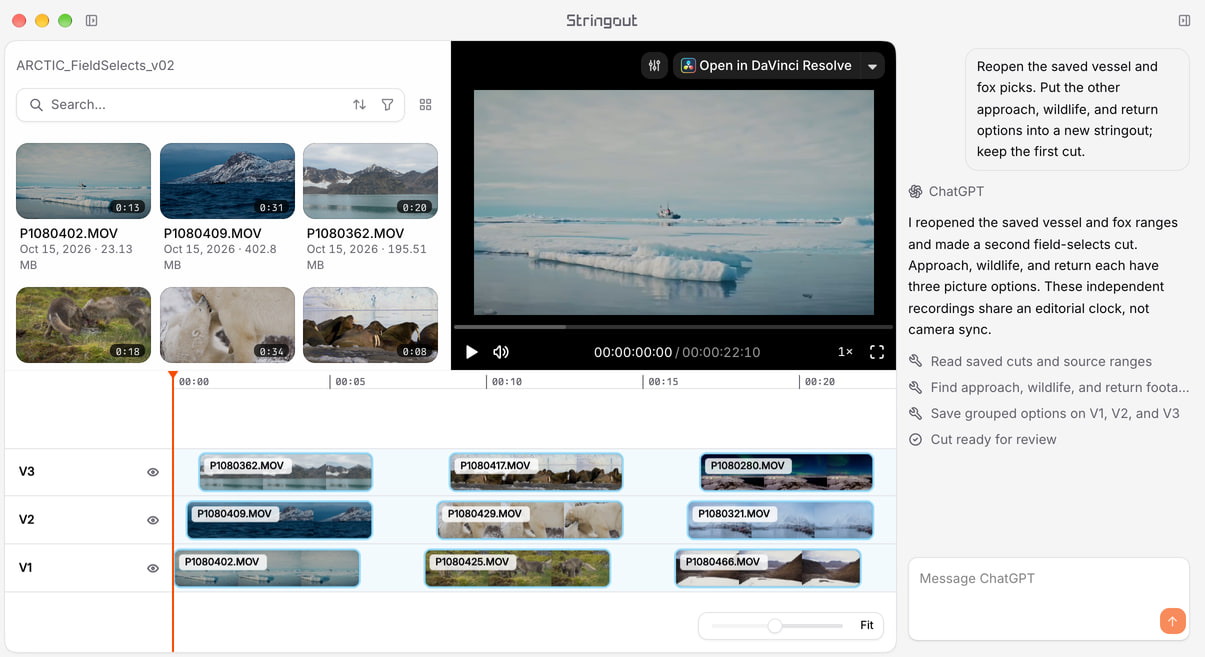Toggle the right chat panel icon
Image resolution: width=1205 pixels, height=657 pixels.
click(1184, 20)
